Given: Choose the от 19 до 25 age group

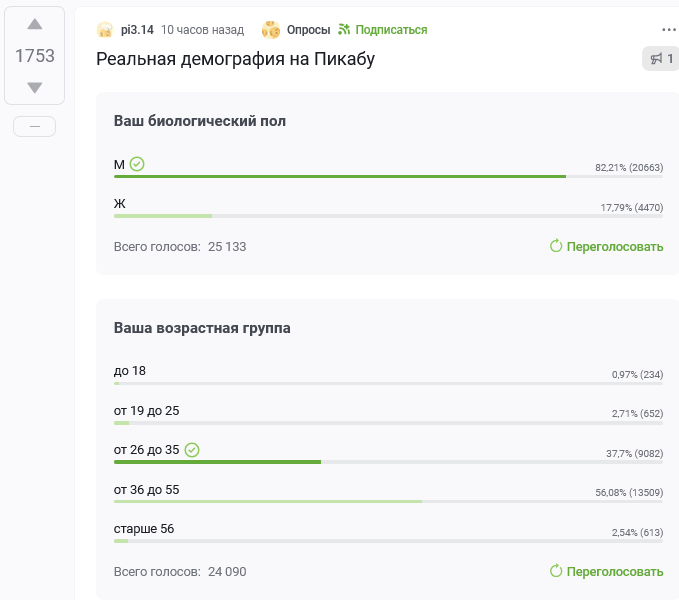Looking at the screenshot, I should [146, 411].
